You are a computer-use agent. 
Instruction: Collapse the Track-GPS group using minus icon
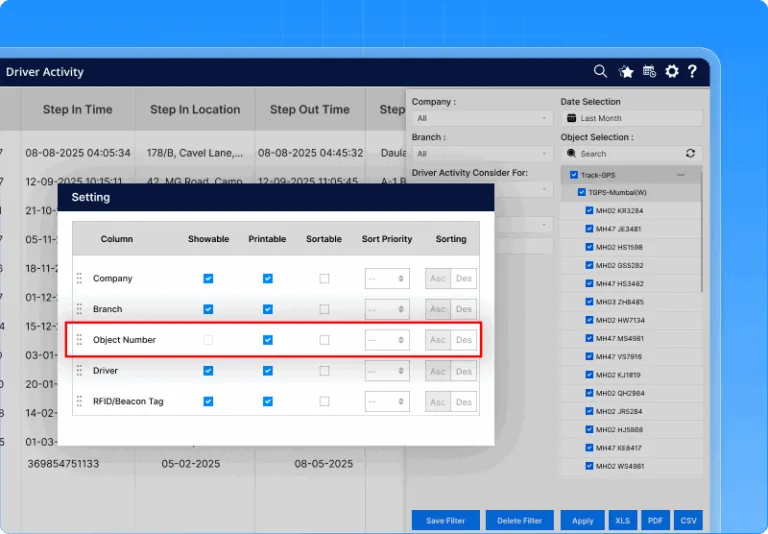681,175
